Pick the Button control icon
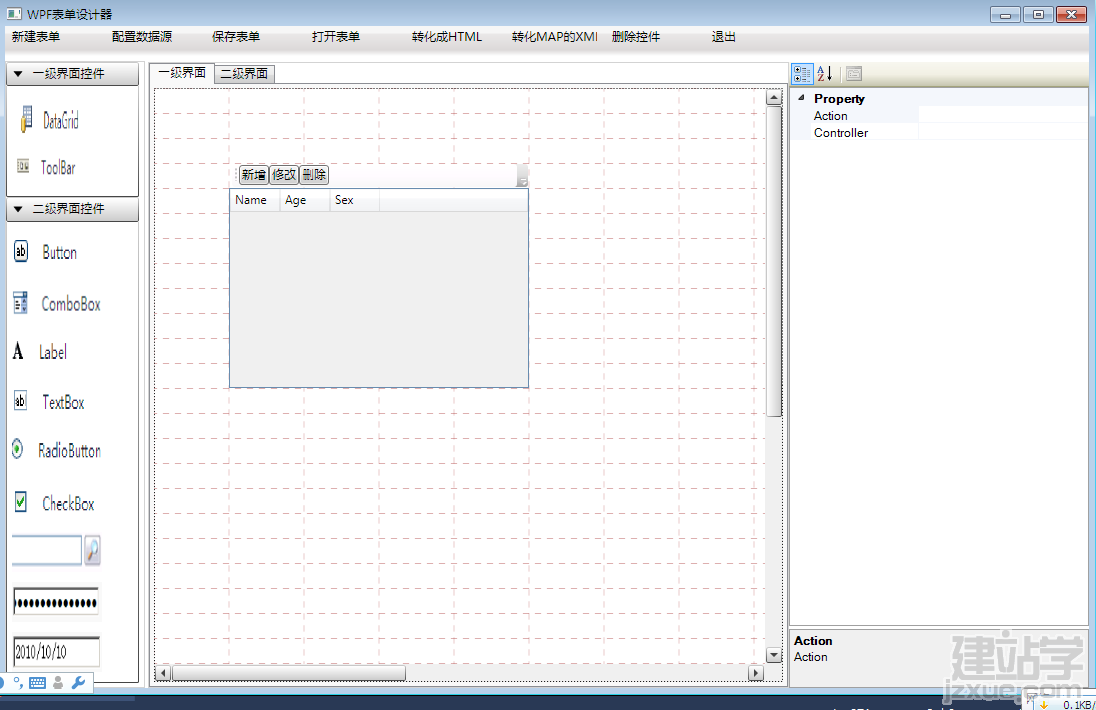The image size is (1096, 710). (x=21, y=251)
